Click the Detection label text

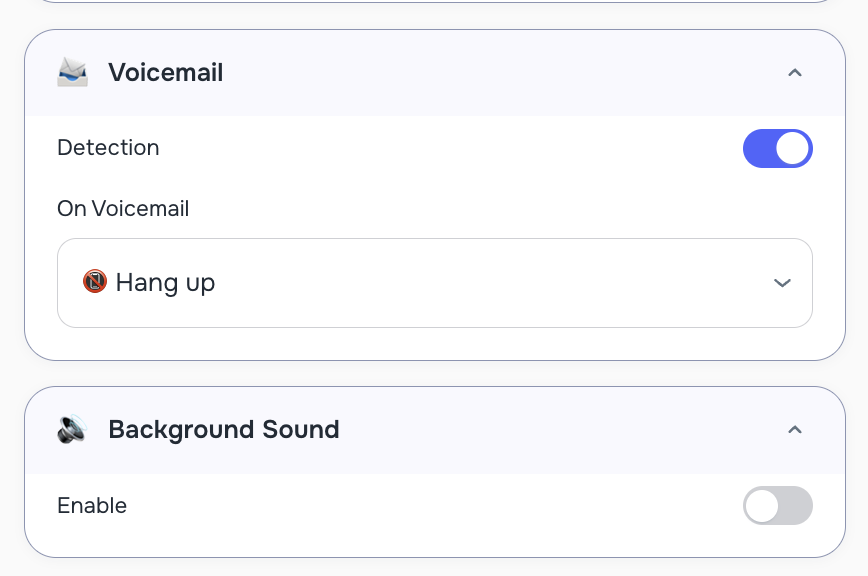108,148
